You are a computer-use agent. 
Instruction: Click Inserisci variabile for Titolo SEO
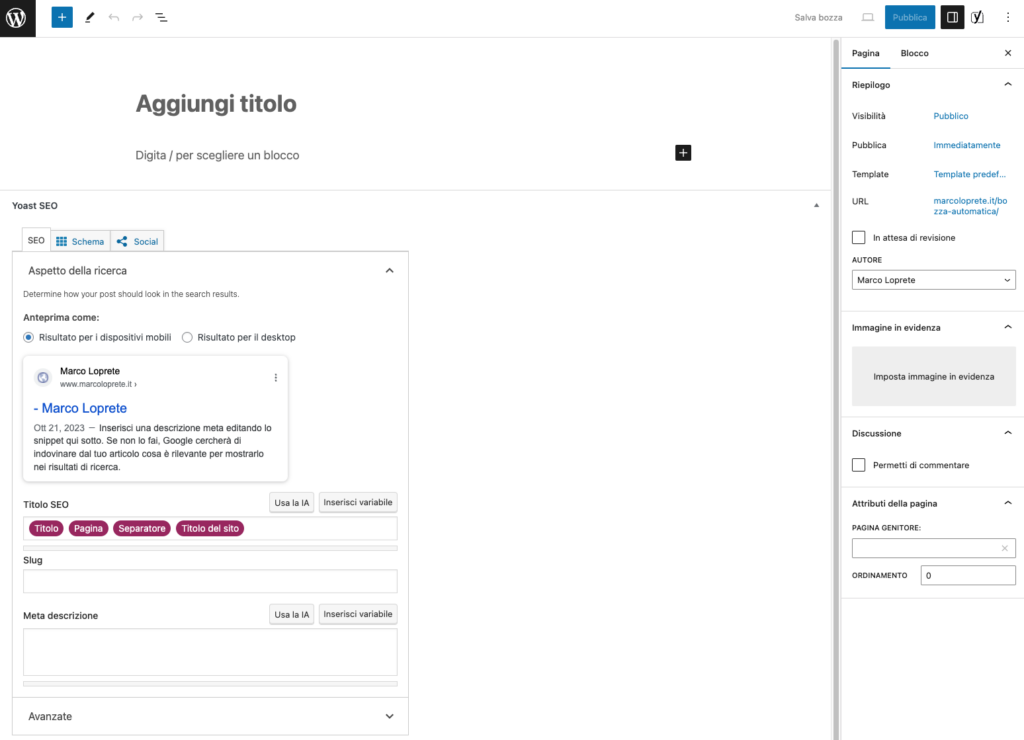358,502
